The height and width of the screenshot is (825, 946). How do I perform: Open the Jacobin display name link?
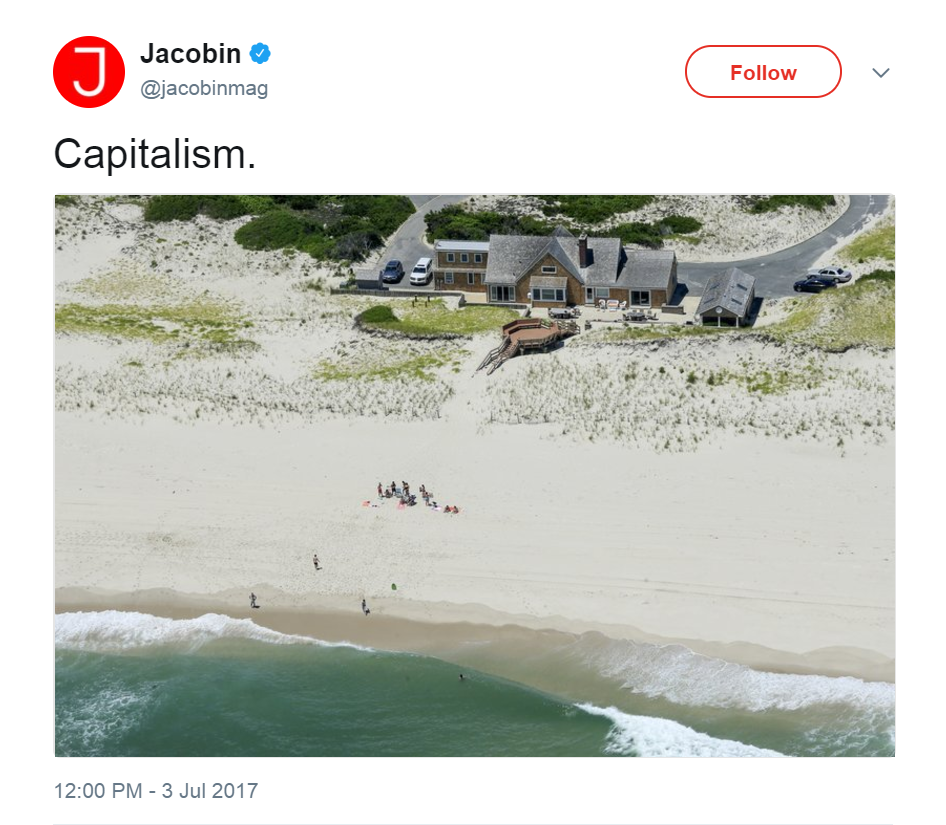click(191, 54)
